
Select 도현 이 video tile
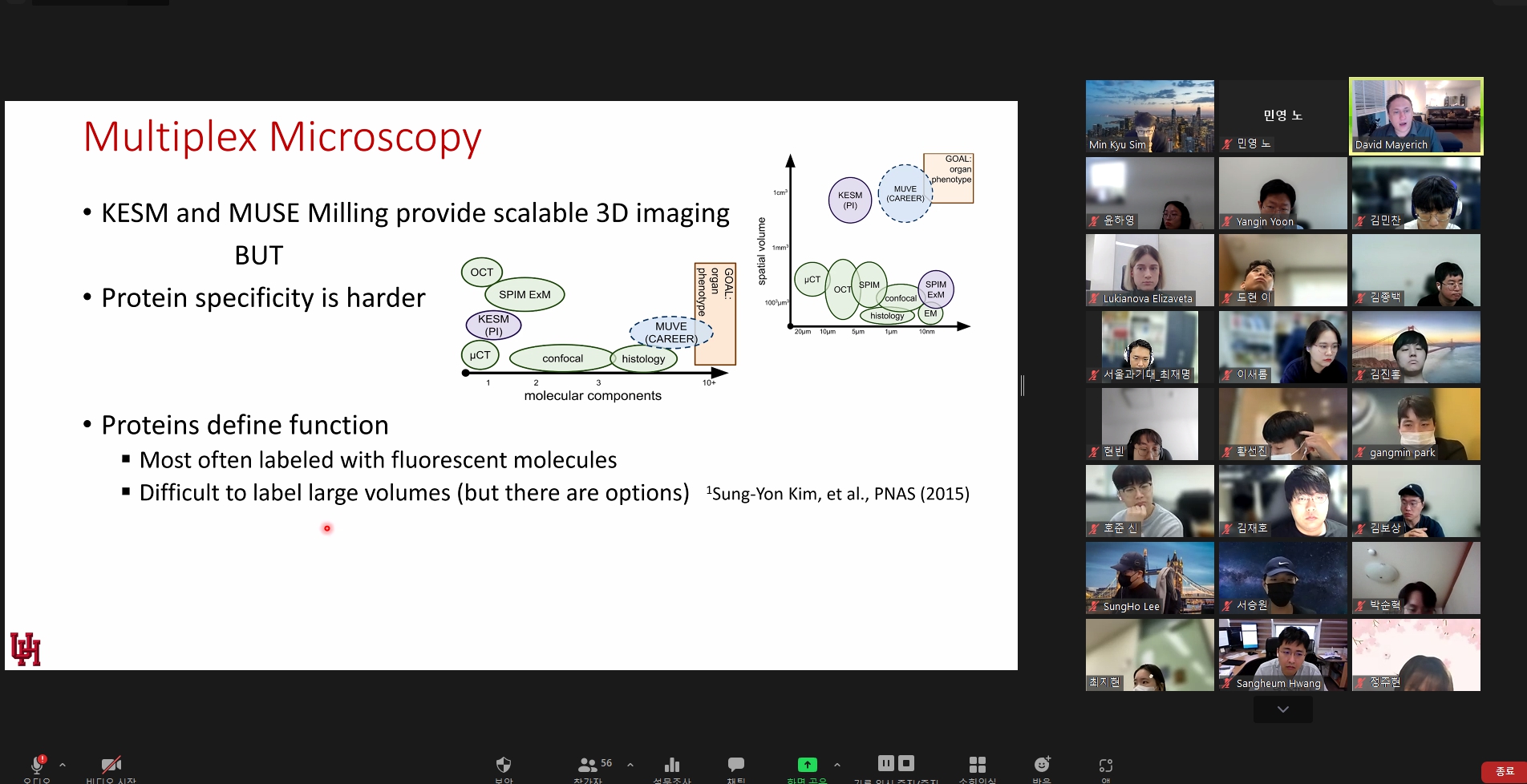click(x=1283, y=270)
